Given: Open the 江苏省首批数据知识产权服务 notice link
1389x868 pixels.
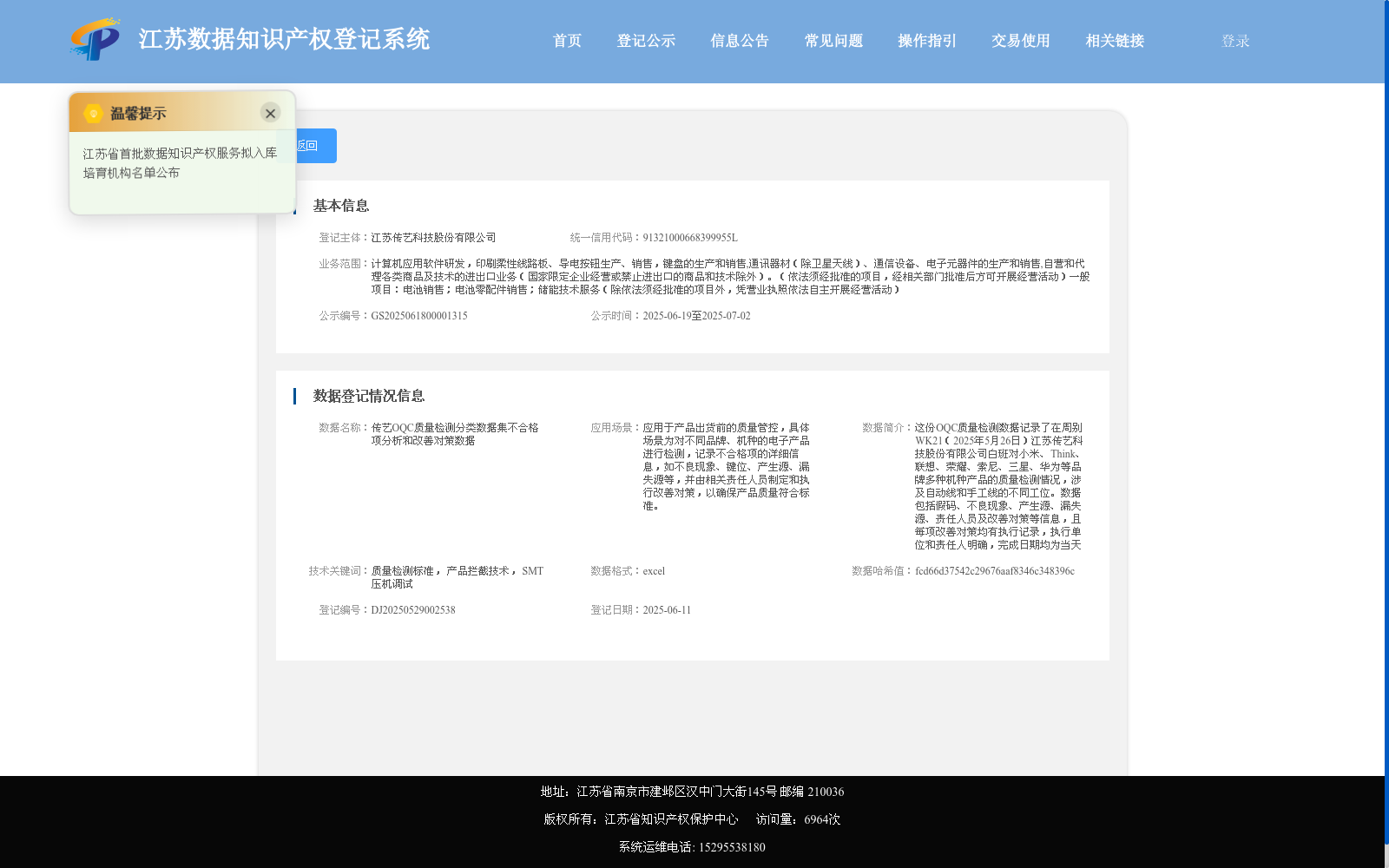Looking at the screenshot, I should (180, 162).
